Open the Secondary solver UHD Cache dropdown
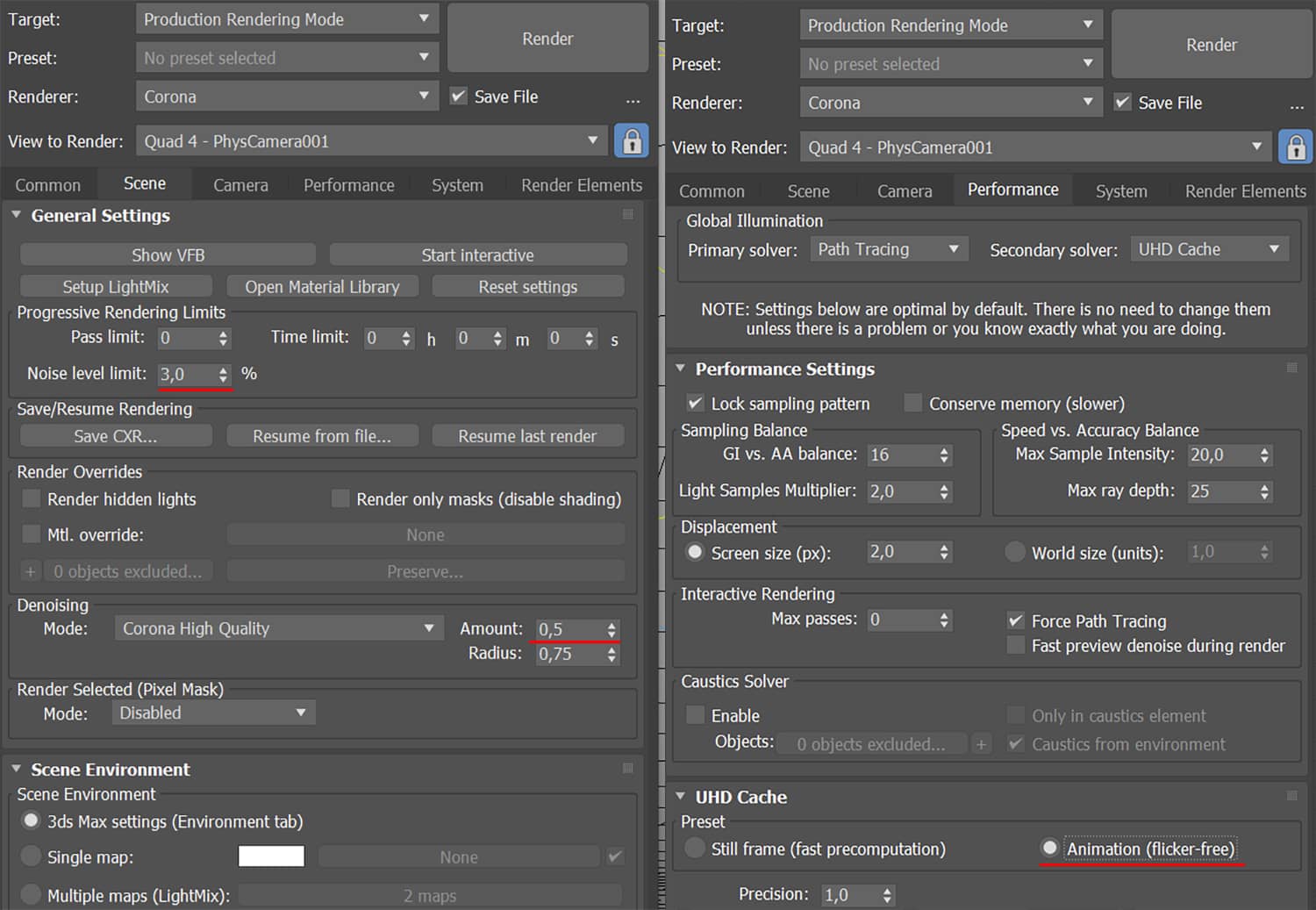 [1208, 249]
